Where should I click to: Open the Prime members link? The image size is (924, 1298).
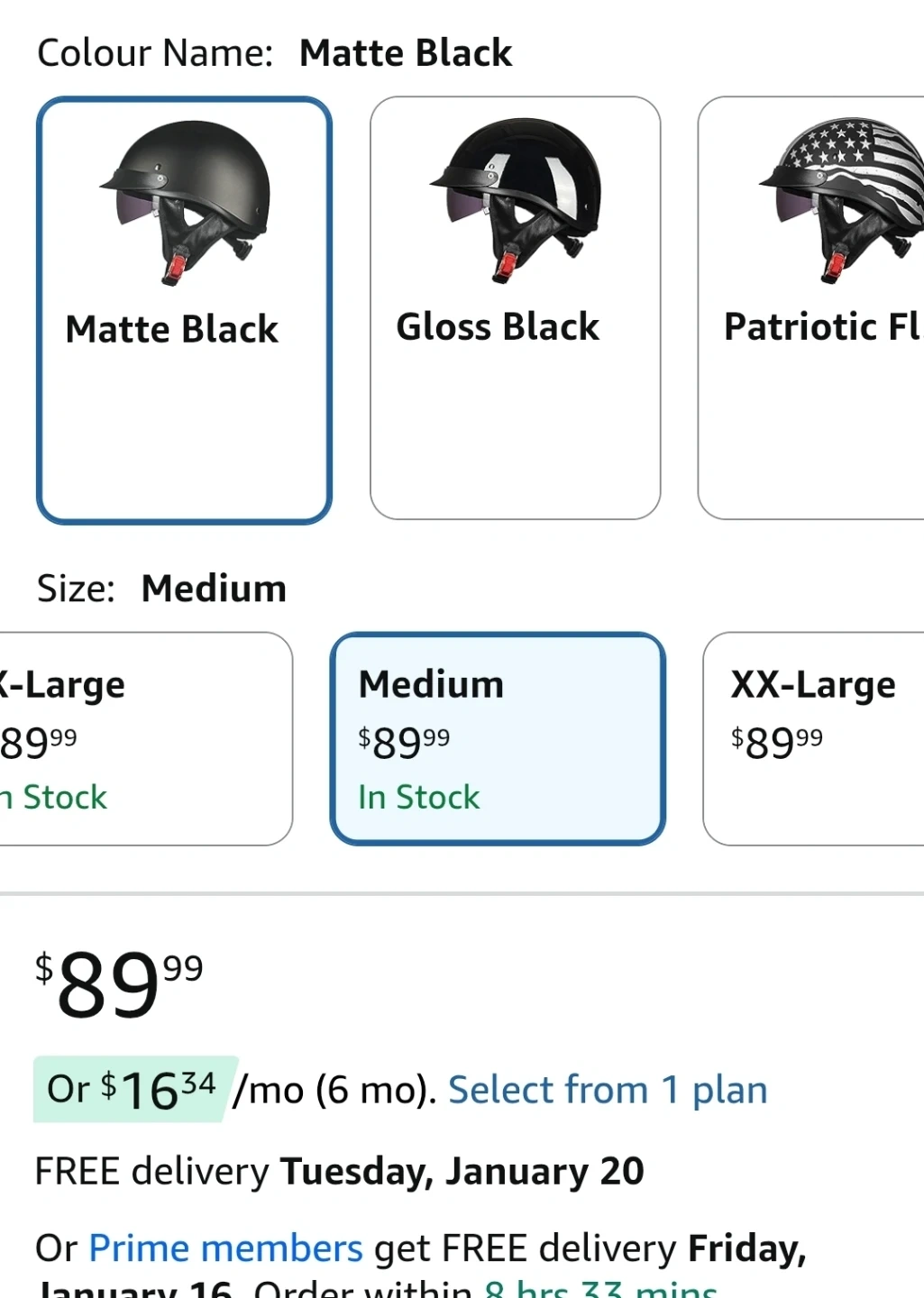225,1248
